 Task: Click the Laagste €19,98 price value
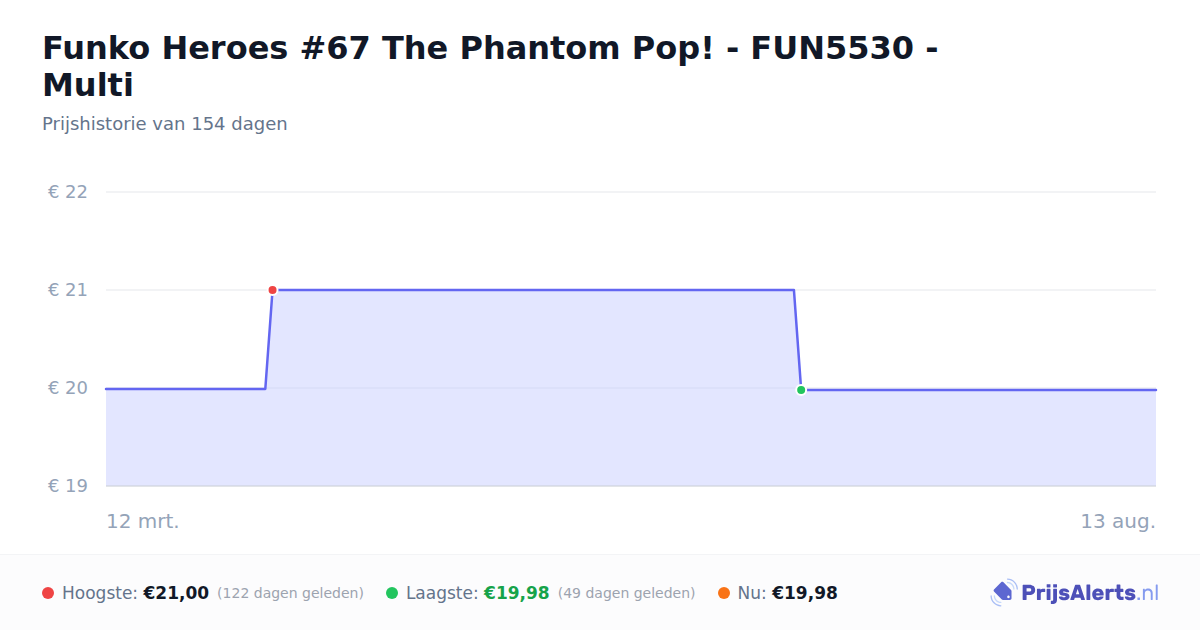click(x=517, y=593)
